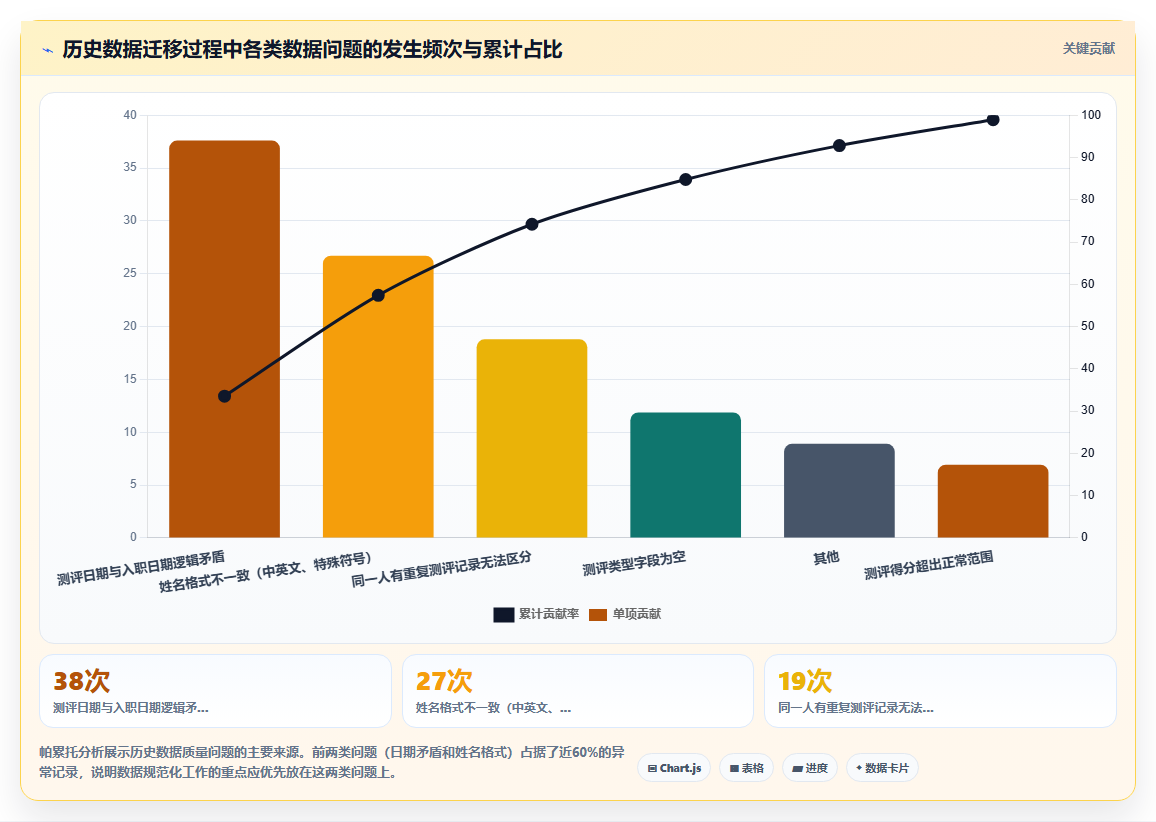Click the x-axis label 同一人有重复测评记录无法区分
The height and width of the screenshot is (822, 1156).
(441, 569)
